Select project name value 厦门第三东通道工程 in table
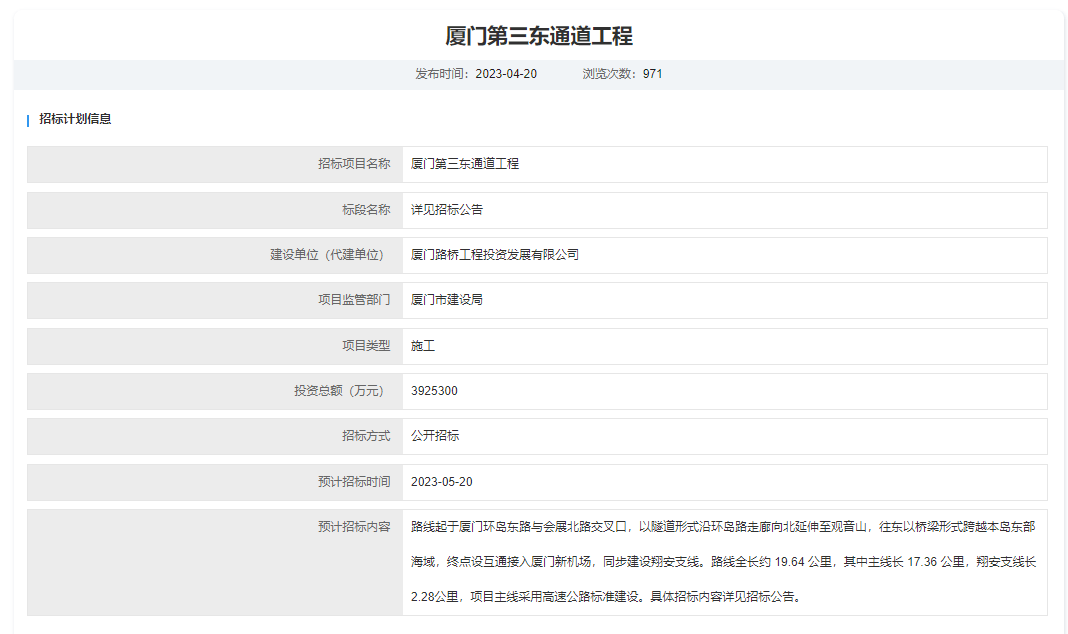 [x=465, y=164]
